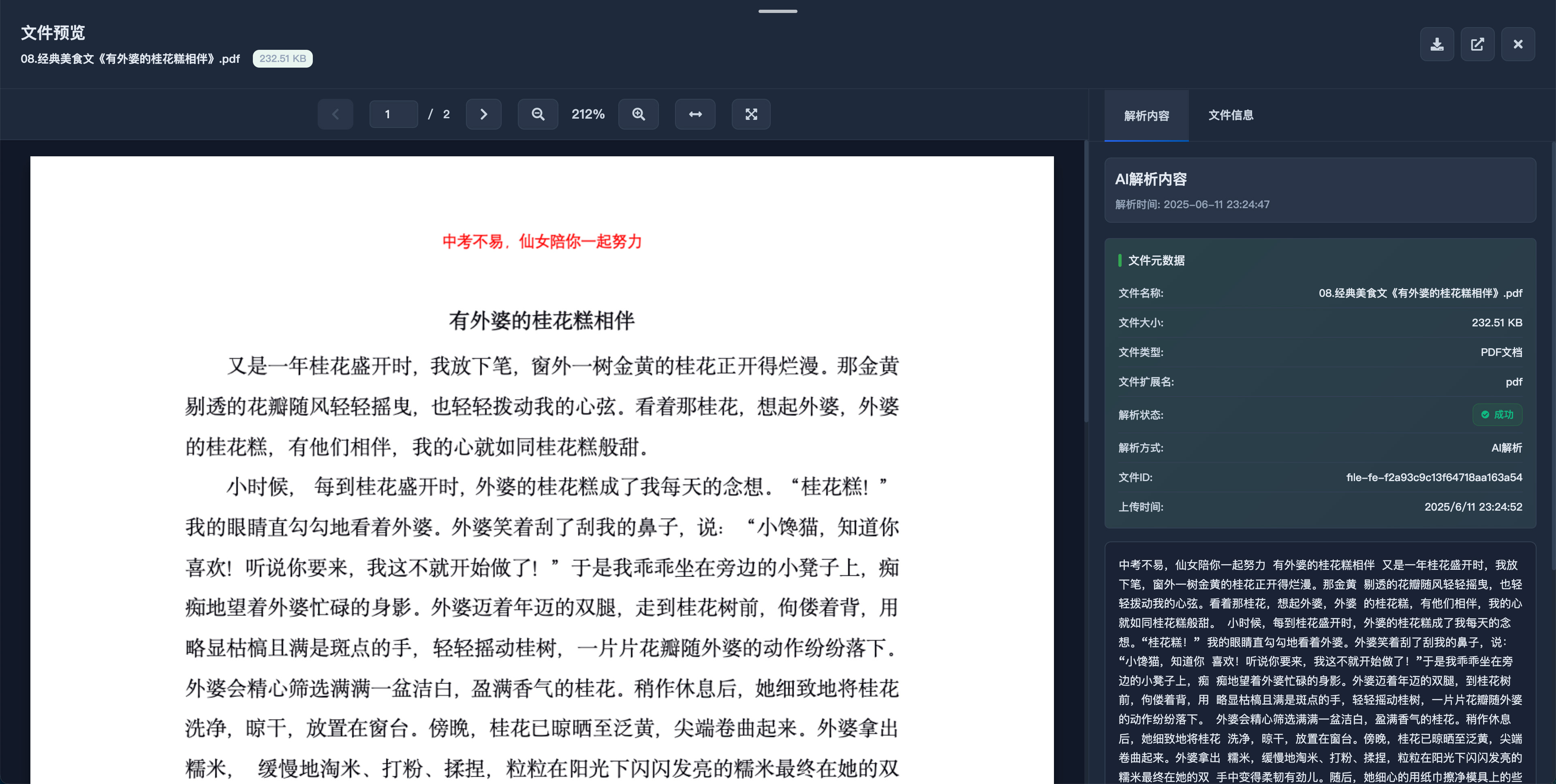Click the parsed text content paragraph
Viewport: 1556px width, 784px height.
pos(1320,670)
